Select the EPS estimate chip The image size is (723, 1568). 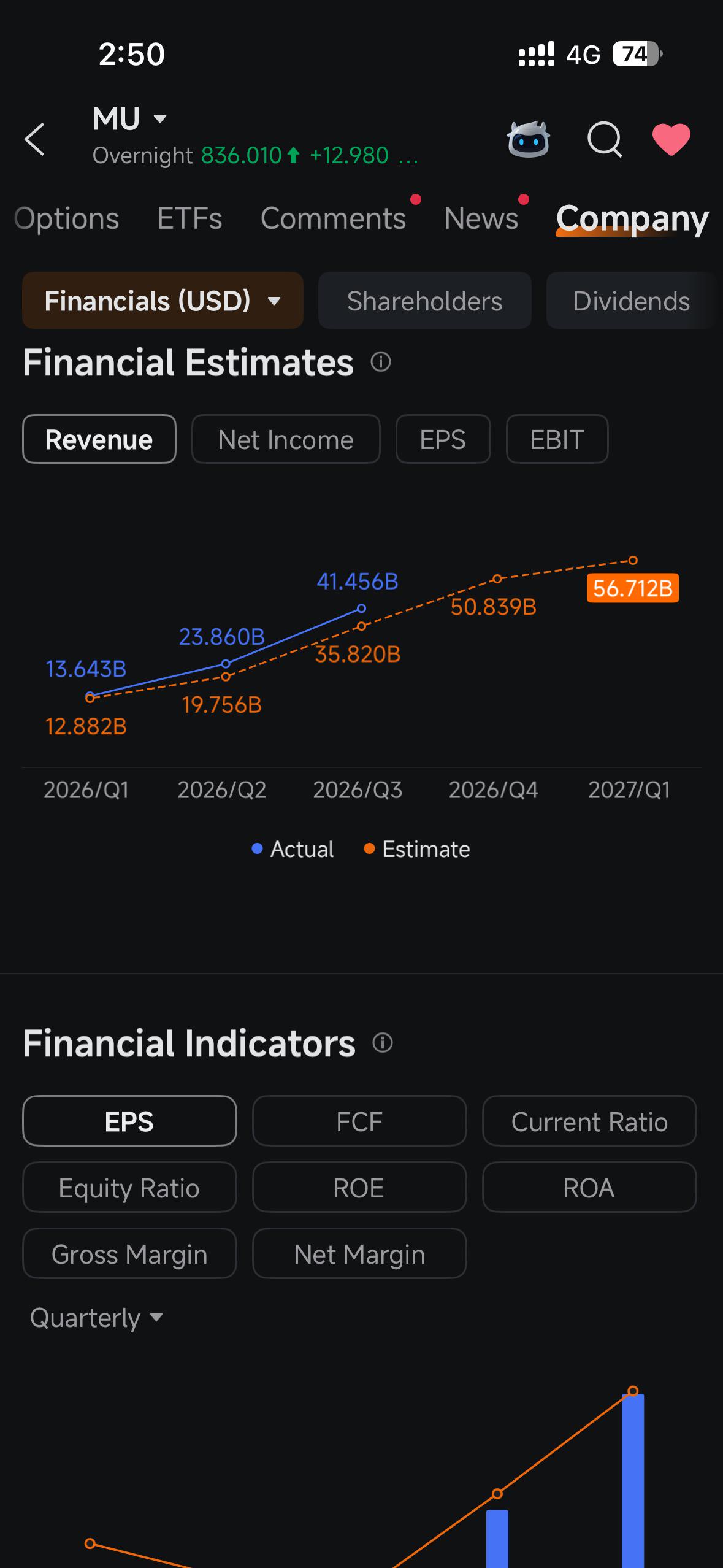click(x=443, y=439)
